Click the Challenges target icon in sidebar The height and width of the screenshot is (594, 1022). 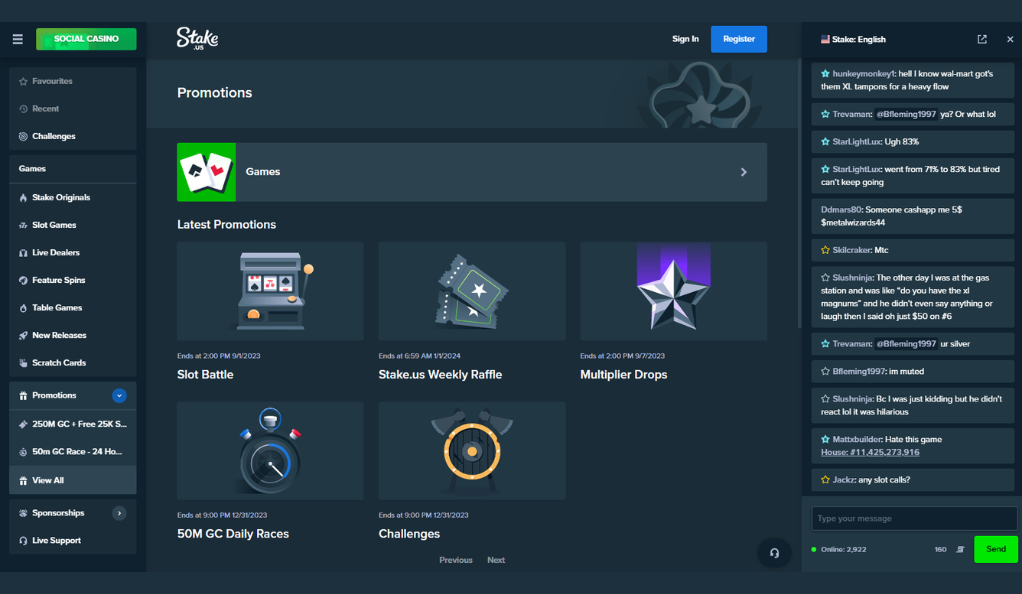23,136
